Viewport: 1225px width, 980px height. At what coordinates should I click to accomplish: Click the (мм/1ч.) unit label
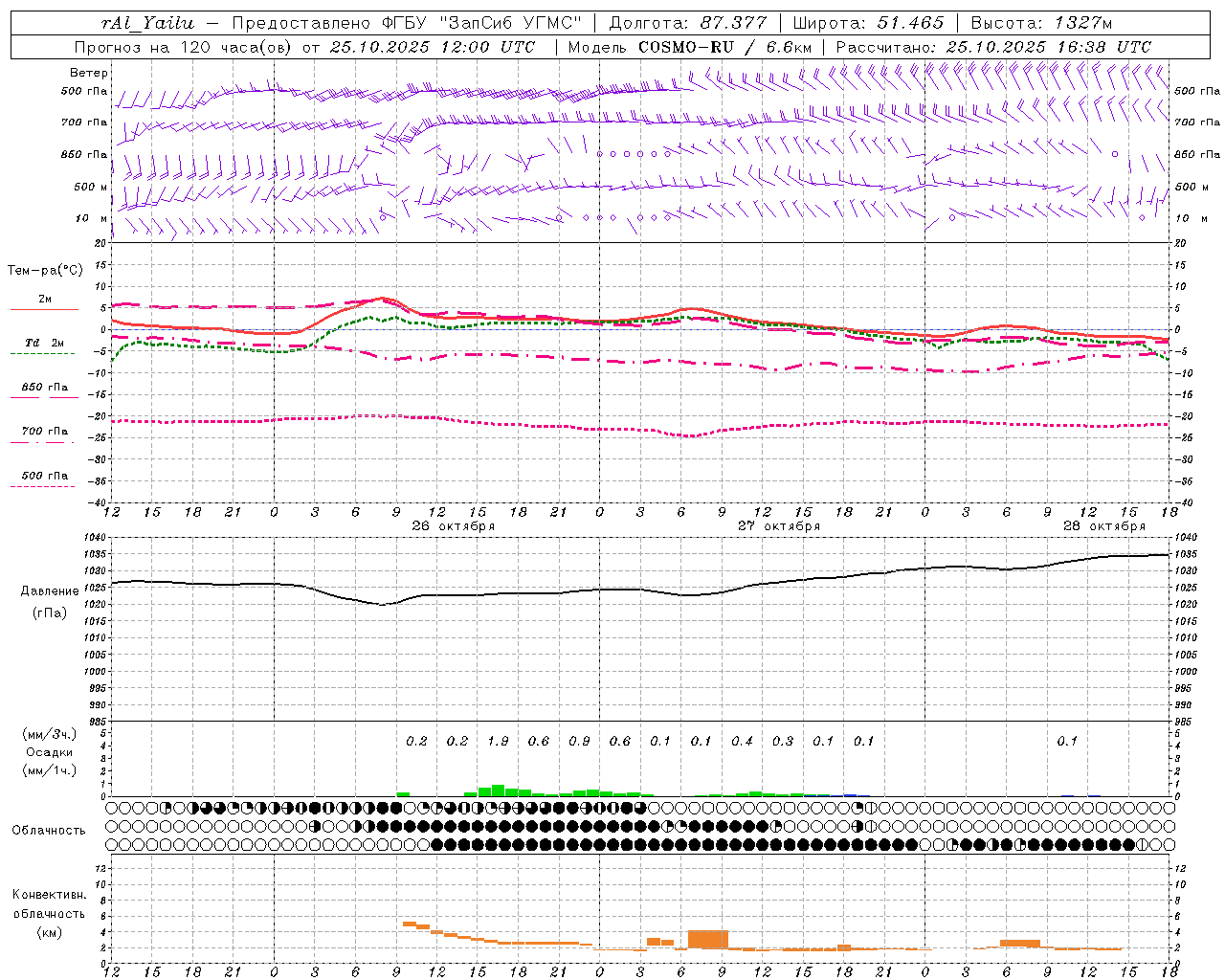tap(50, 770)
